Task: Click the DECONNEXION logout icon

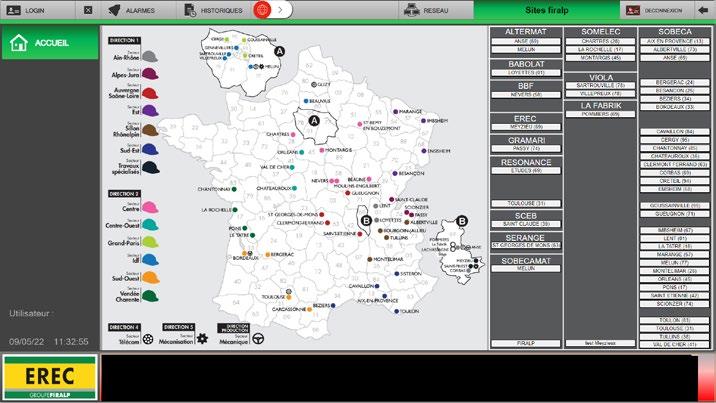Action: (x=632, y=10)
